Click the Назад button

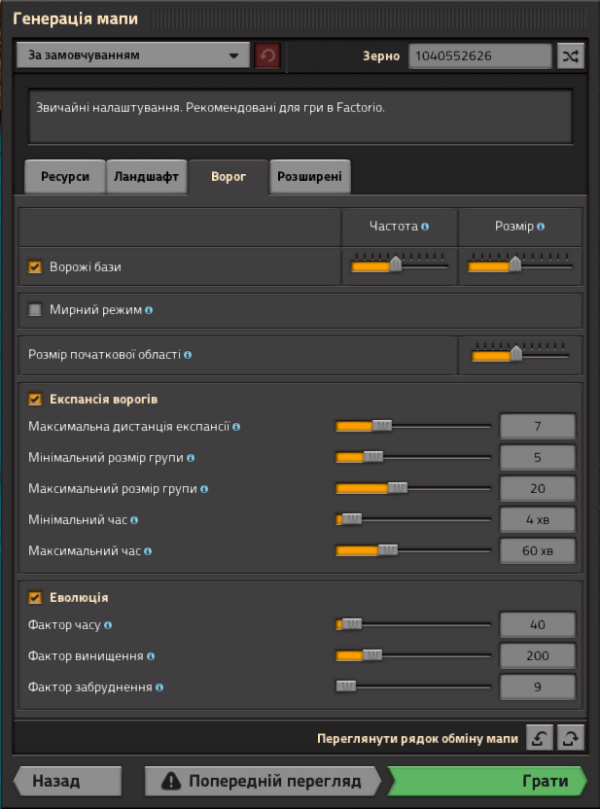click(x=68, y=781)
